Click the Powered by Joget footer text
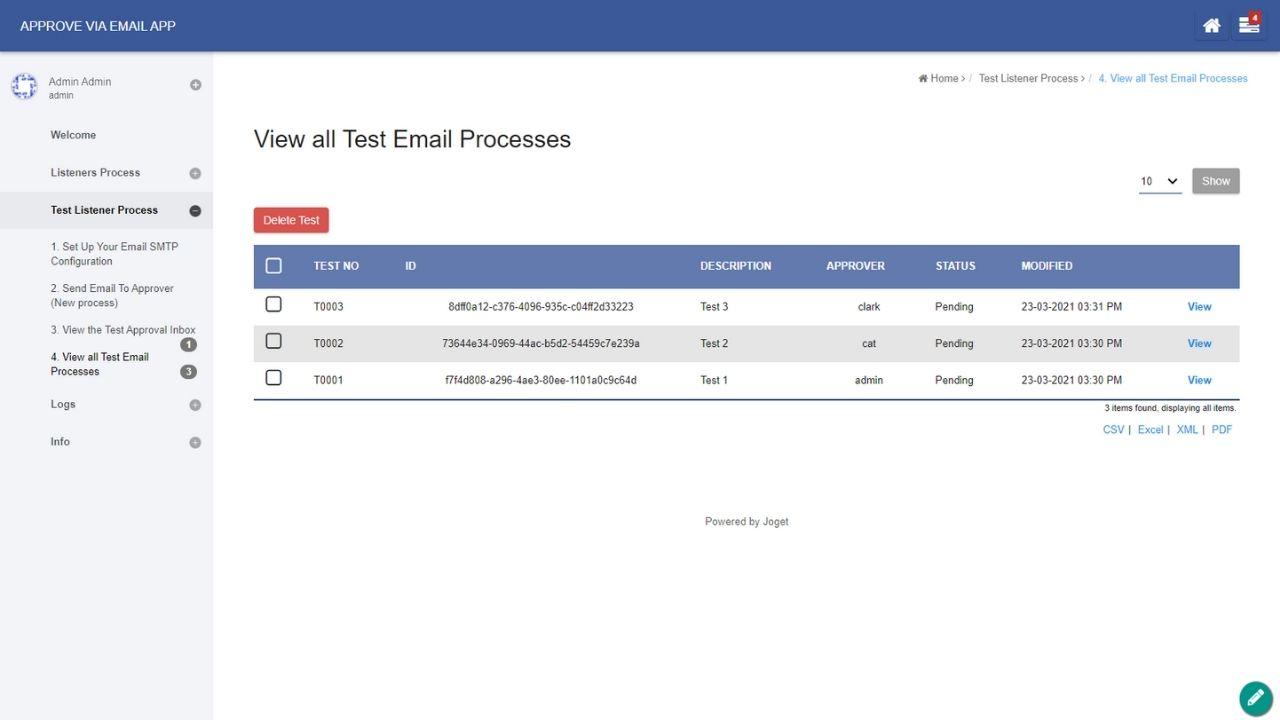This screenshot has width=1280, height=720. (x=746, y=522)
